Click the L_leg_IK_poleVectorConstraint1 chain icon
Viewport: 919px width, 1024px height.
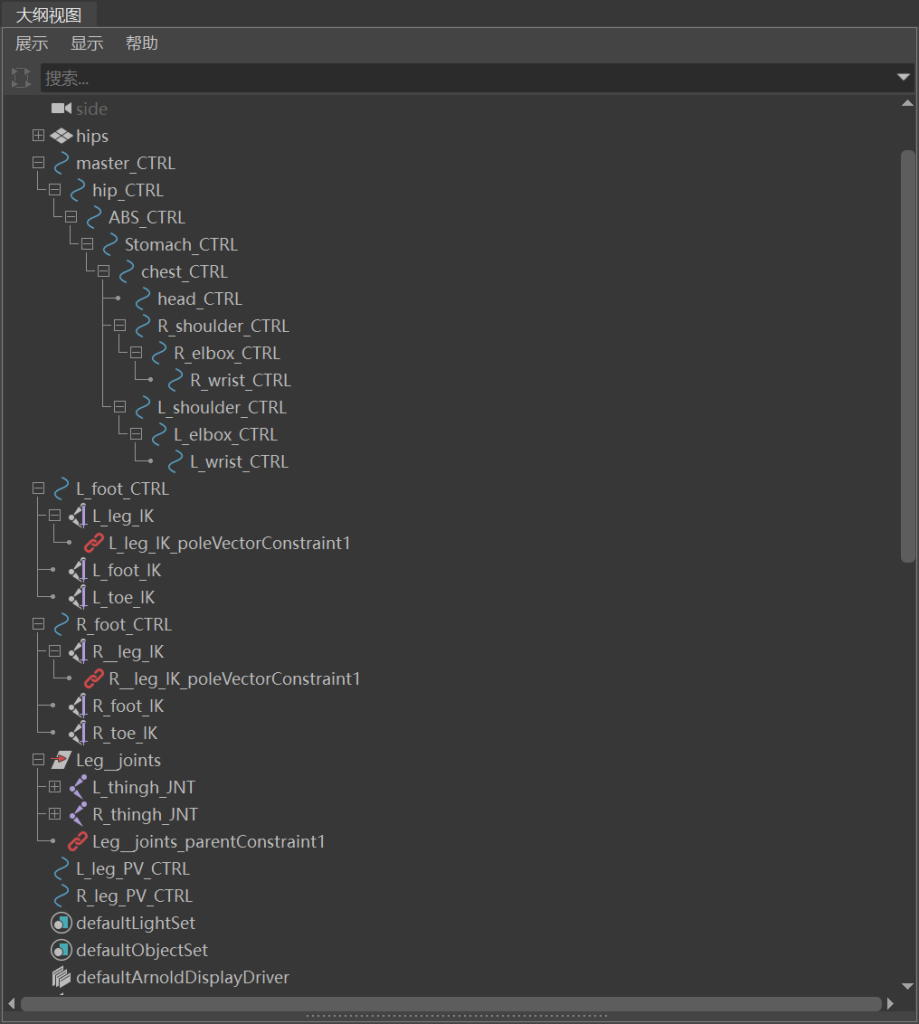[x=94, y=543]
